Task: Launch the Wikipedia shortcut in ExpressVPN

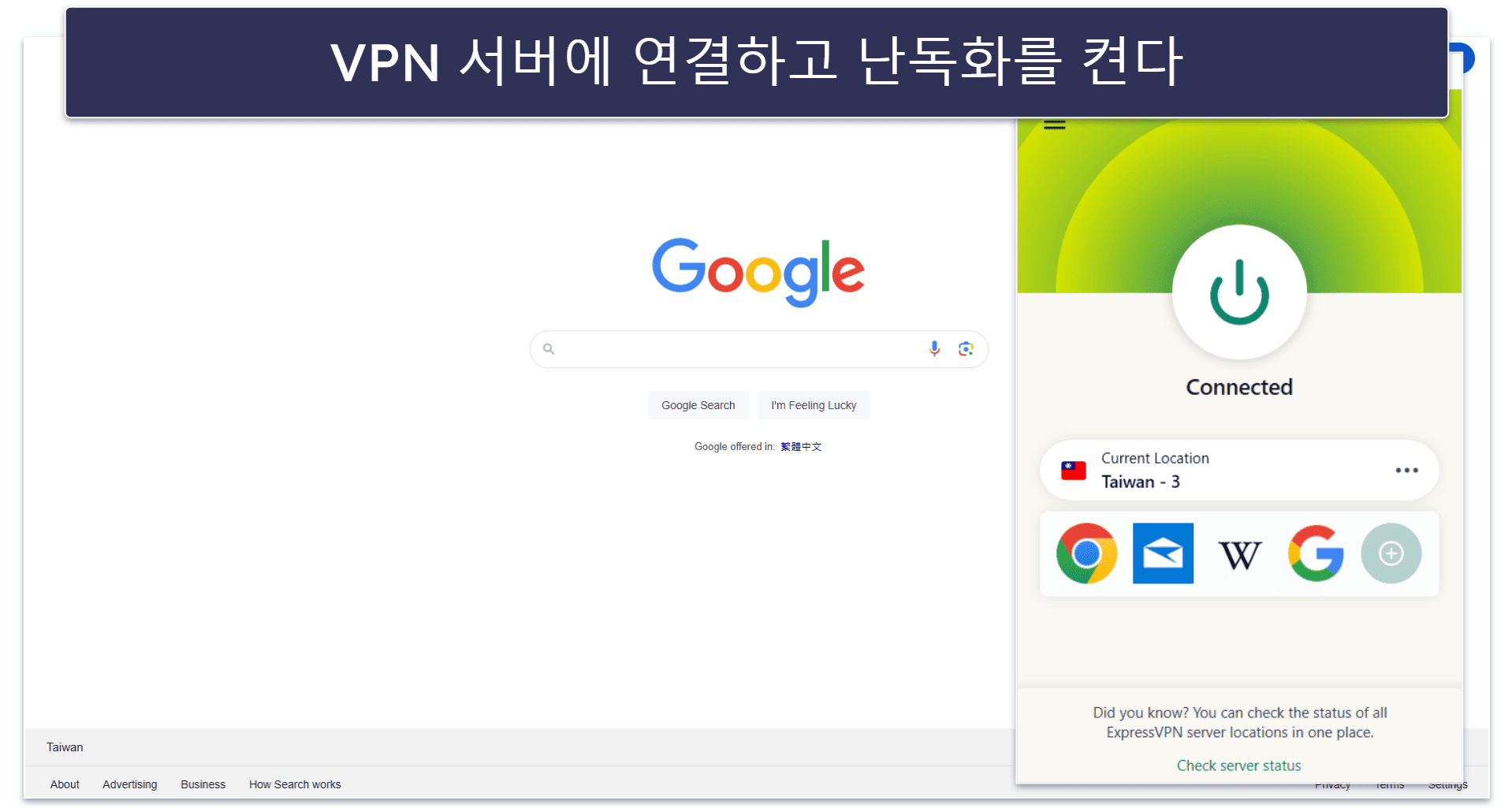Action: (x=1239, y=555)
